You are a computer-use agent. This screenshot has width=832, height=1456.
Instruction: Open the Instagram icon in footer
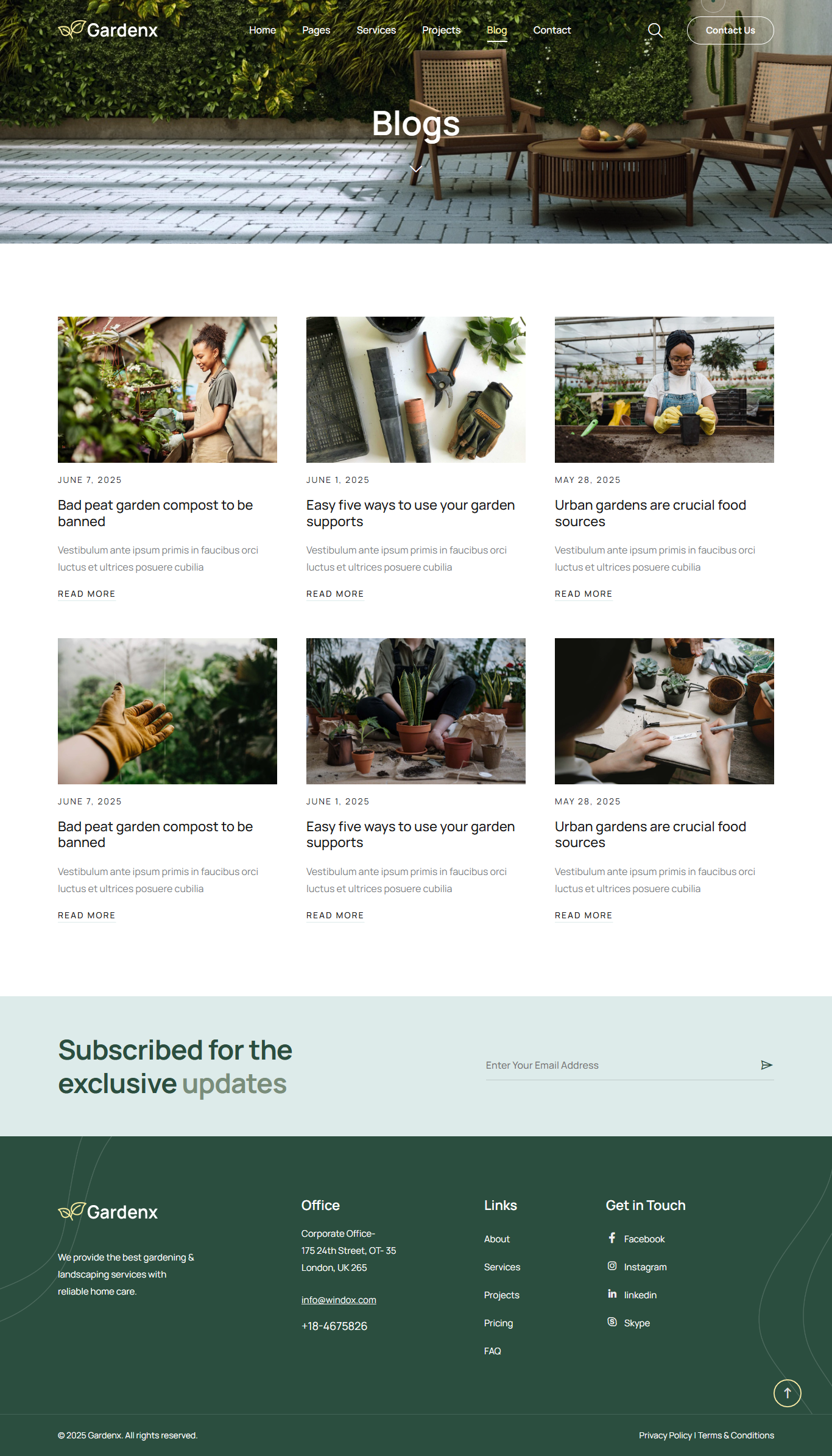[x=612, y=1266]
